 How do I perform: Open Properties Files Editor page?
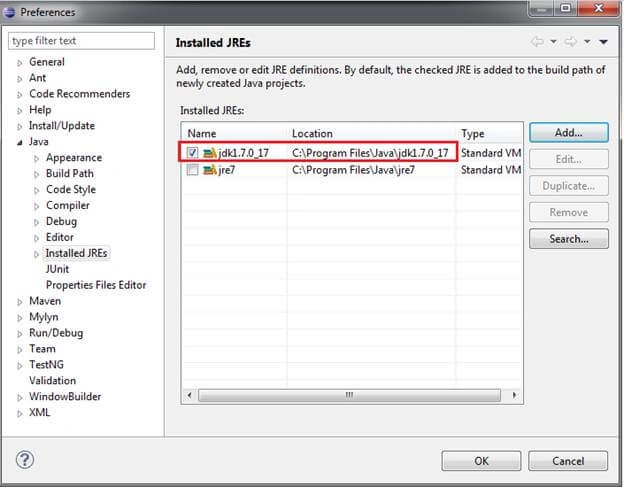pyautogui.click(x=96, y=285)
